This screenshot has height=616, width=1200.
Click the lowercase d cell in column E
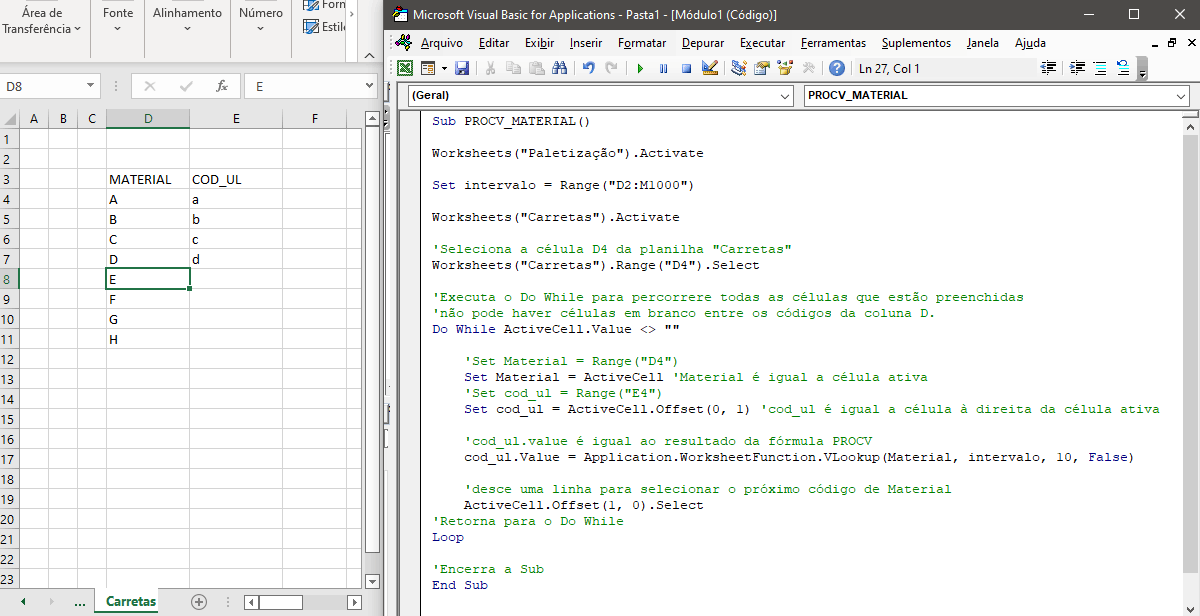click(236, 260)
